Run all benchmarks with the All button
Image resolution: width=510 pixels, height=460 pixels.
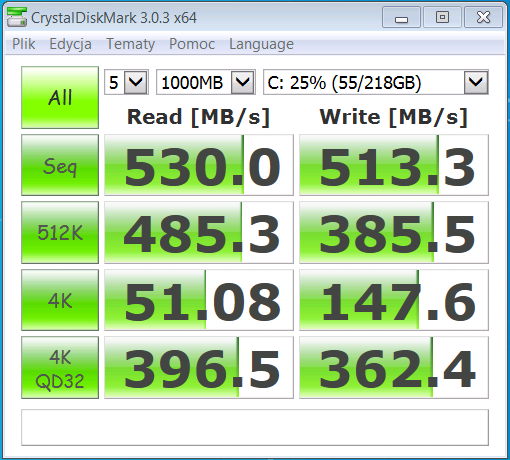click(x=60, y=97)
